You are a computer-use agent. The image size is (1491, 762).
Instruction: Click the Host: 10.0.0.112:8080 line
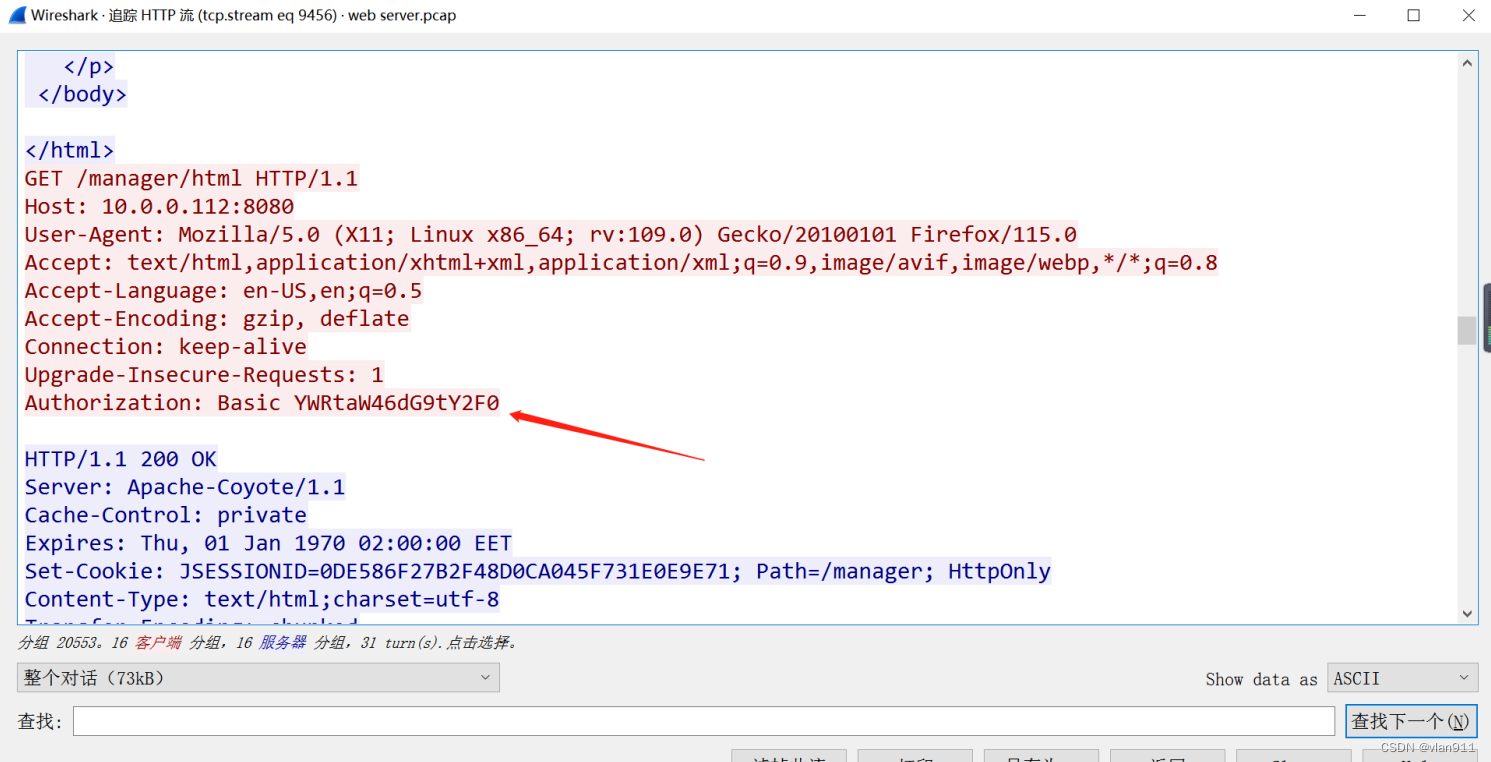click(159, 207)
